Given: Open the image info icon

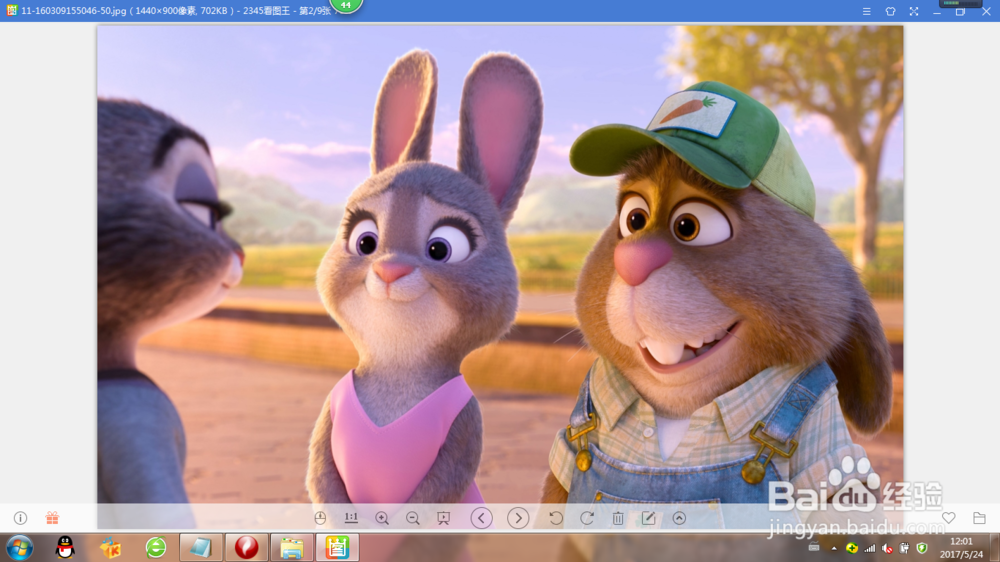Looking at the screenshot, I should pos(20,518).
